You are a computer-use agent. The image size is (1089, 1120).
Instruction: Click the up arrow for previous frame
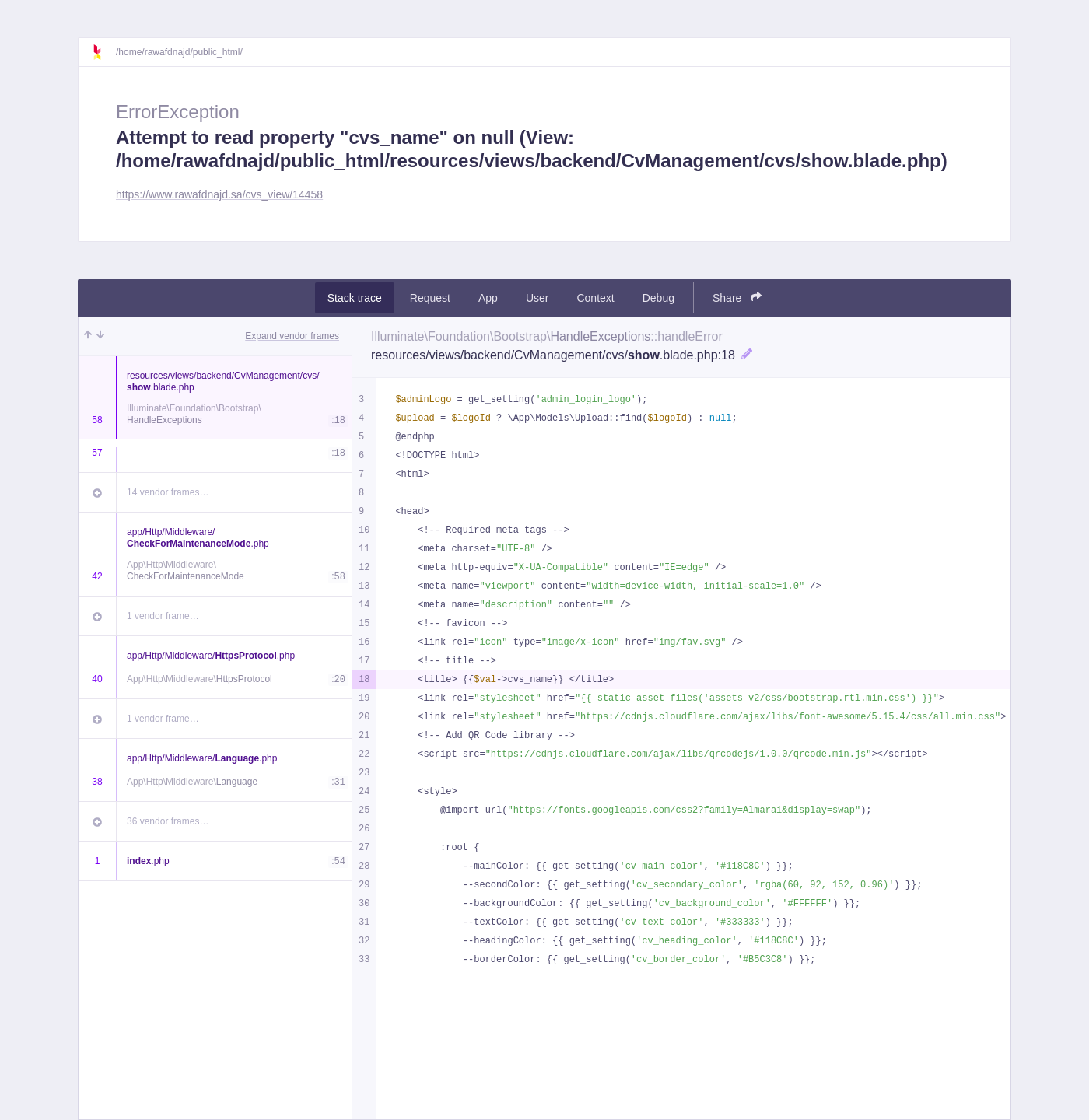(88, 334)
